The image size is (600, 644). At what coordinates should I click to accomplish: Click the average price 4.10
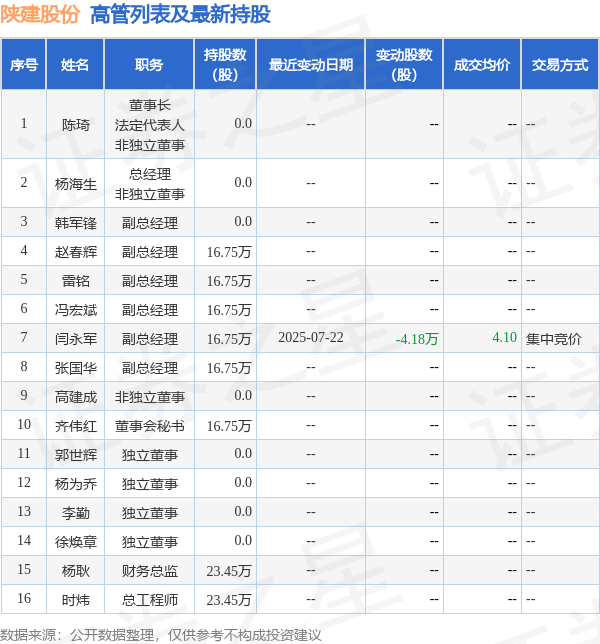(x=504, y=337)
